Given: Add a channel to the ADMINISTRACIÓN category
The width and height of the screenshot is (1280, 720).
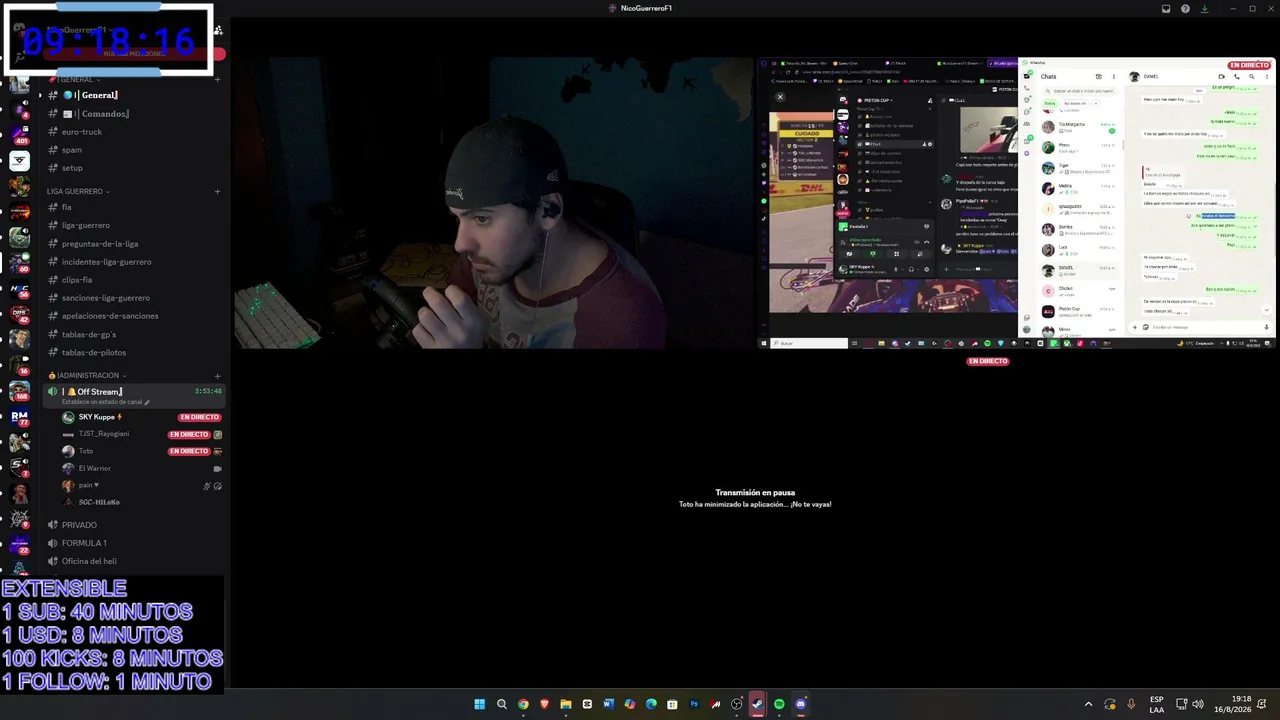Looking at the screenshot, I should point(217,375).
